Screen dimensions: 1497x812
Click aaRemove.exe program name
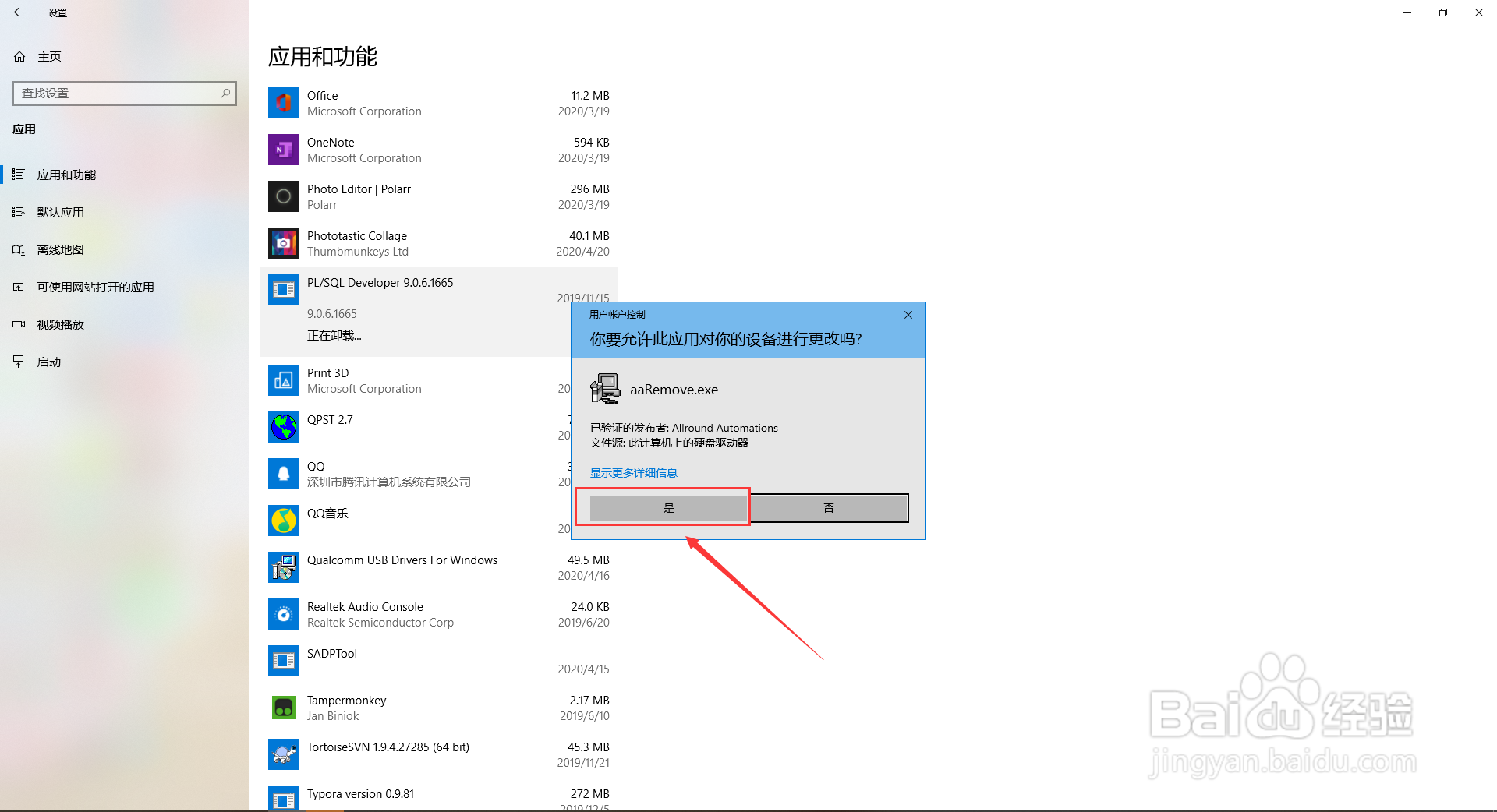point(674,390)
